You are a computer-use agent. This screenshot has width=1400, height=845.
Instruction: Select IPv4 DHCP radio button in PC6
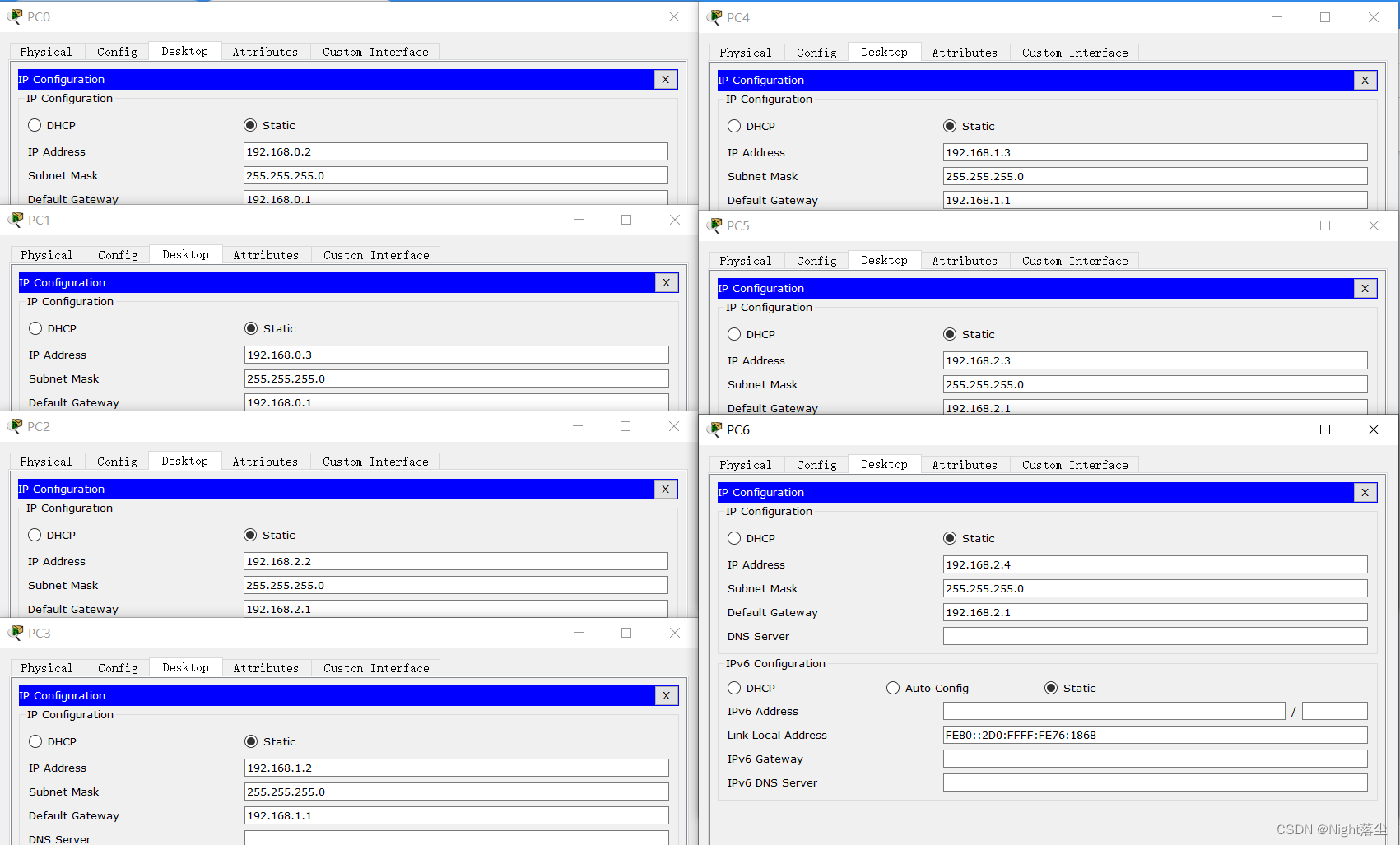[734, 538]
